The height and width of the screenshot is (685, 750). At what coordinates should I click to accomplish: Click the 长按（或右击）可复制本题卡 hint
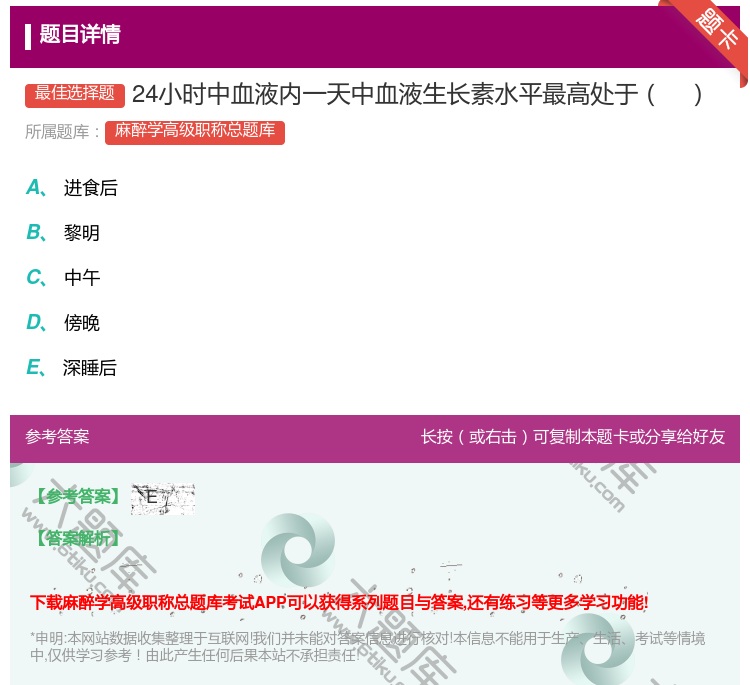point(573,437)
